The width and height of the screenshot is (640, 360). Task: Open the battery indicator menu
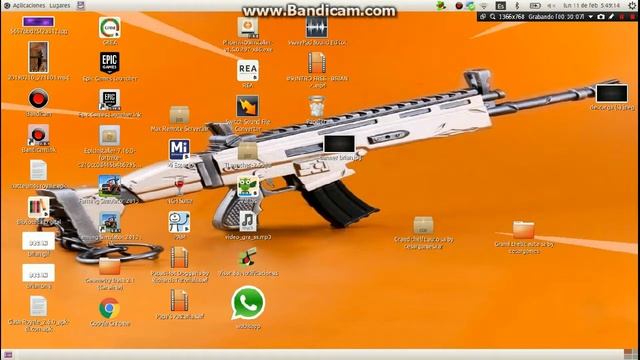(535, 6)
